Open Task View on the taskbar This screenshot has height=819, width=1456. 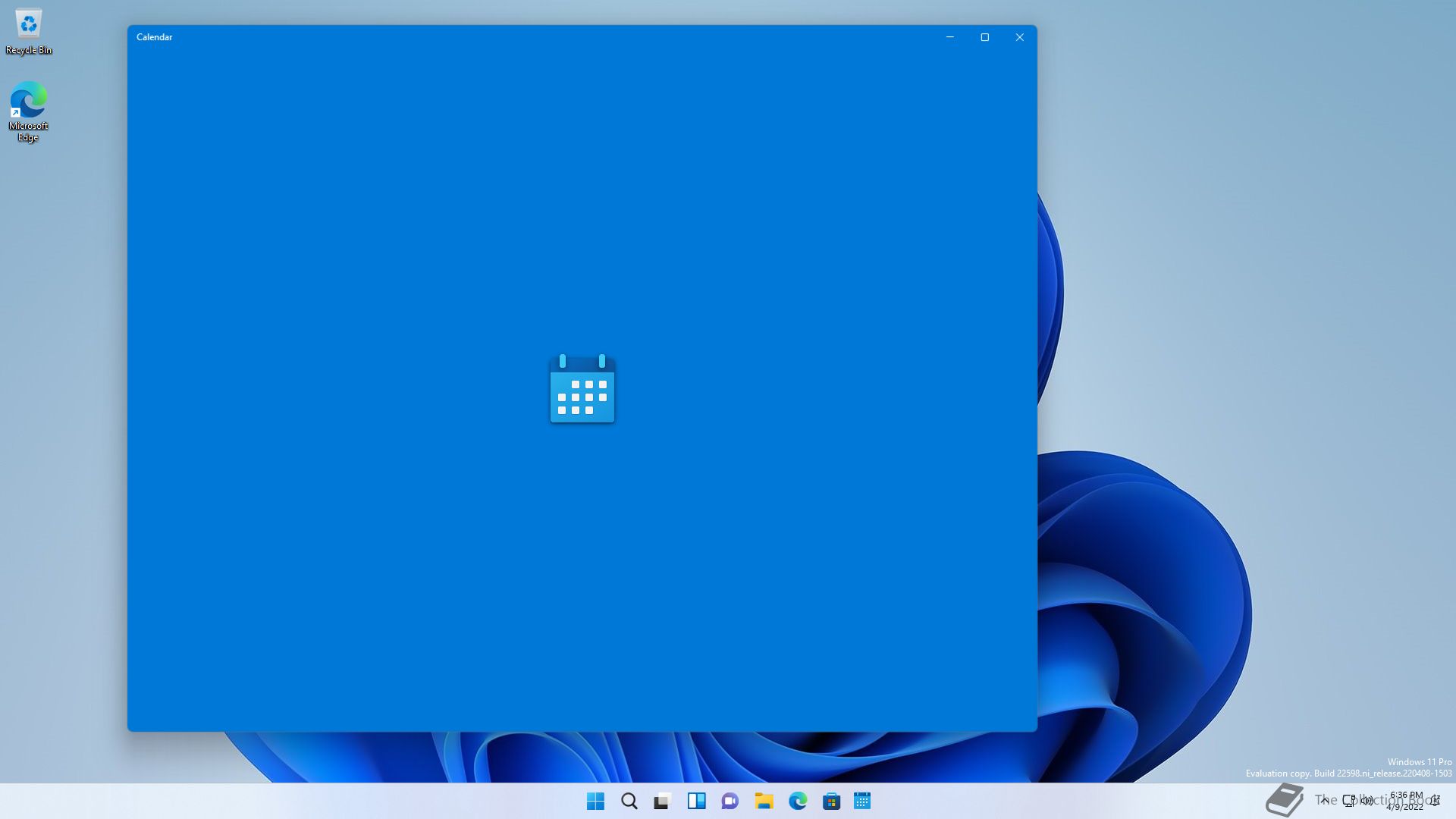coord(663,801)
